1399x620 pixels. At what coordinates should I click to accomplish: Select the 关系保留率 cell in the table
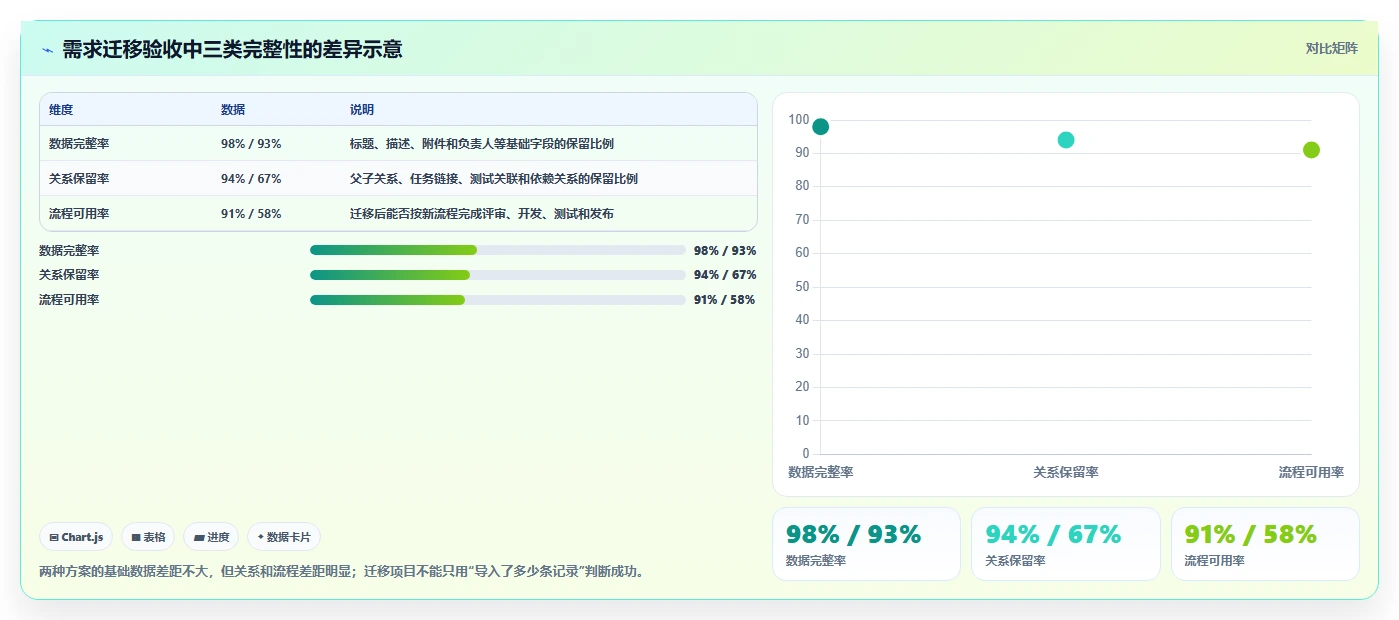(x=79, y=179)
